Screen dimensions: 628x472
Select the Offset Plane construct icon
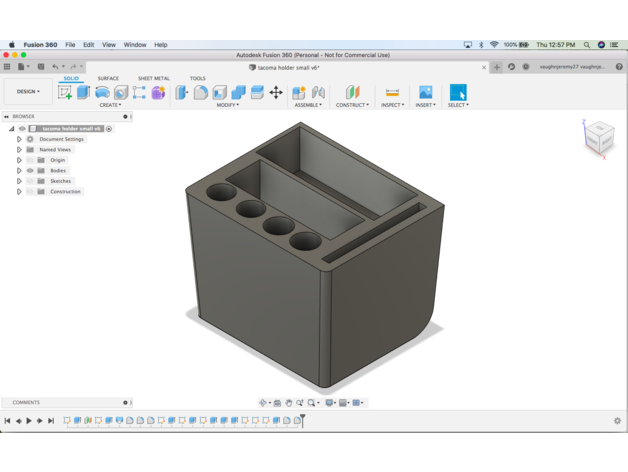(352, 92)
